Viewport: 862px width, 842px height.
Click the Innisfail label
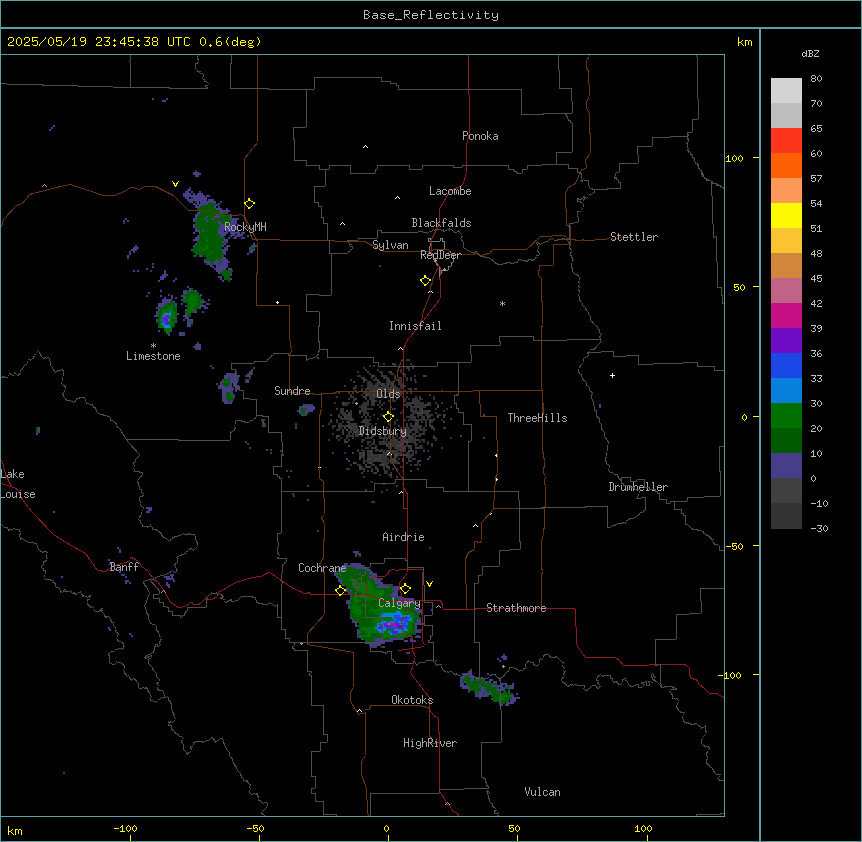[x=415, y=326]
